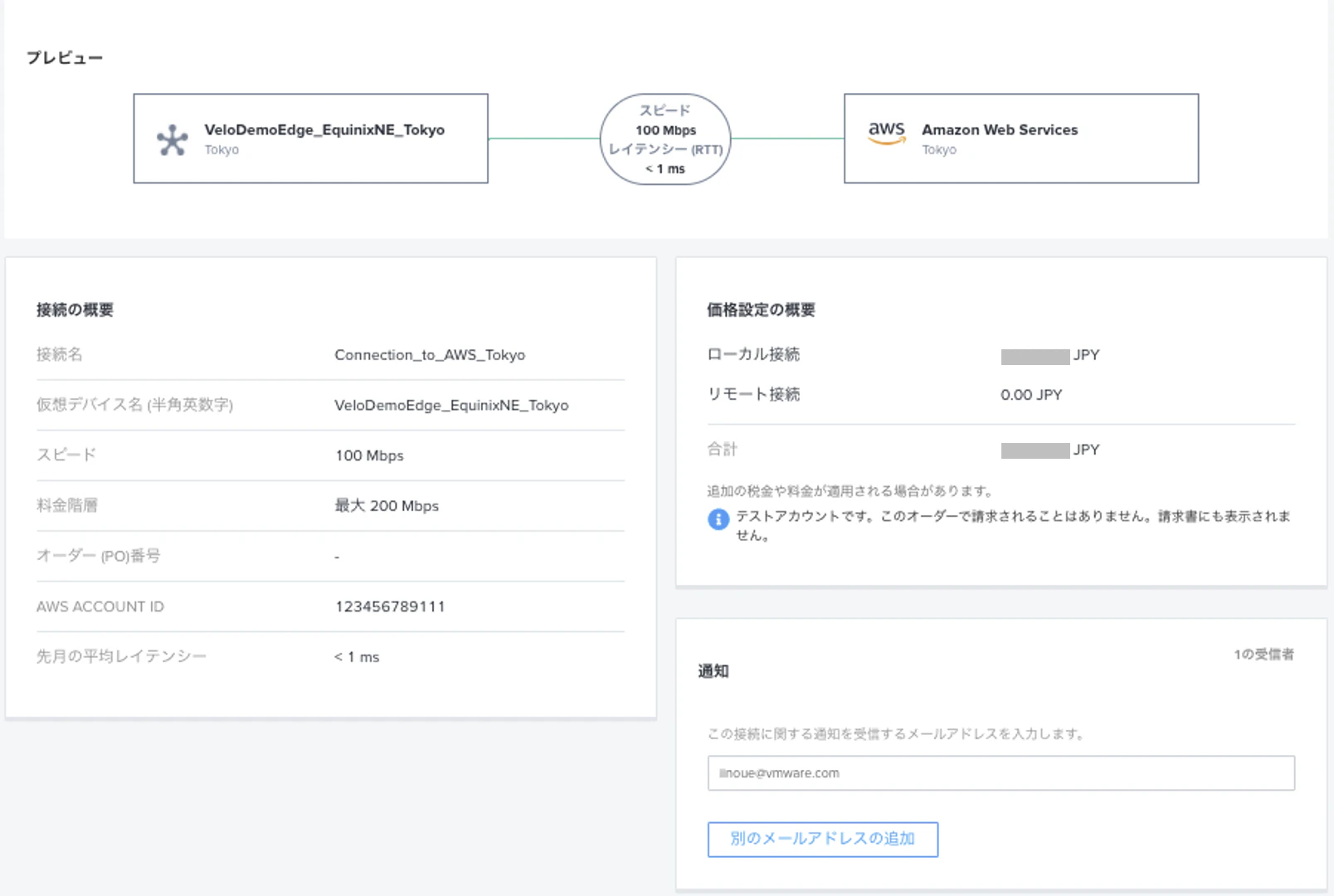This screenshot has width=1334, height=896.
Task: Click the 1の受信者 recipient count
Action: coord(1263,655)
